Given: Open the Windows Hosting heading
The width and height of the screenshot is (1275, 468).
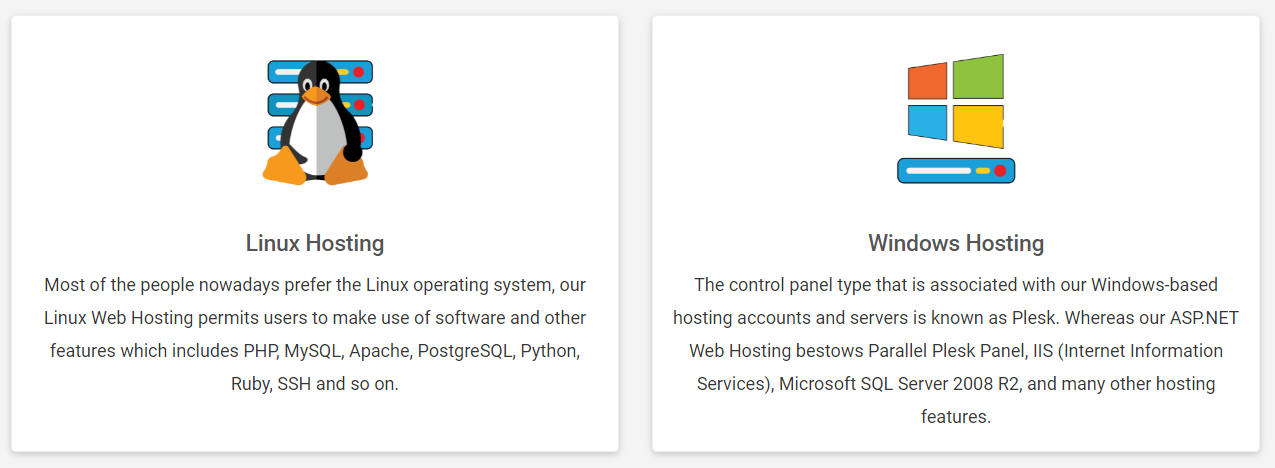Looking at the screenshot, I should tap(956, 243).
